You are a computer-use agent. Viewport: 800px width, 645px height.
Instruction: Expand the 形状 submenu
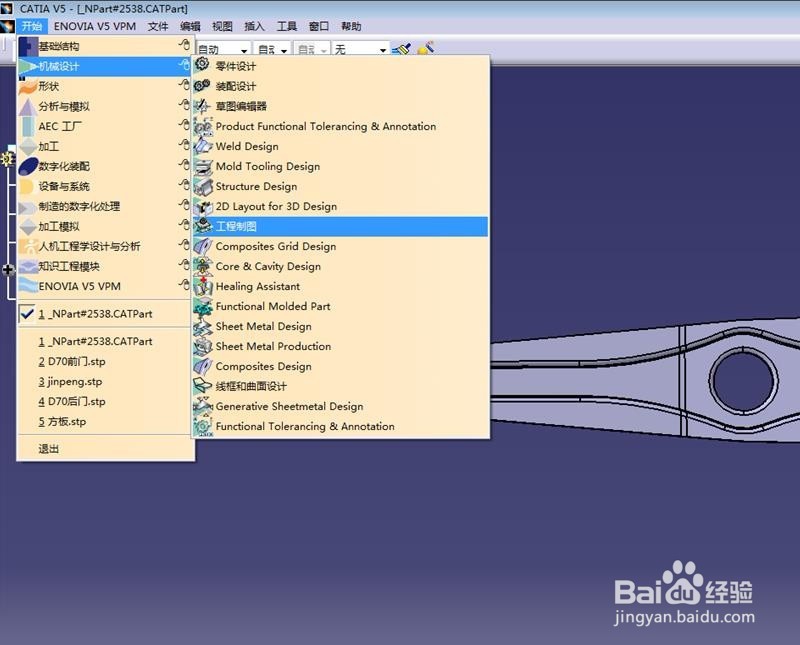tap(184, 85)
